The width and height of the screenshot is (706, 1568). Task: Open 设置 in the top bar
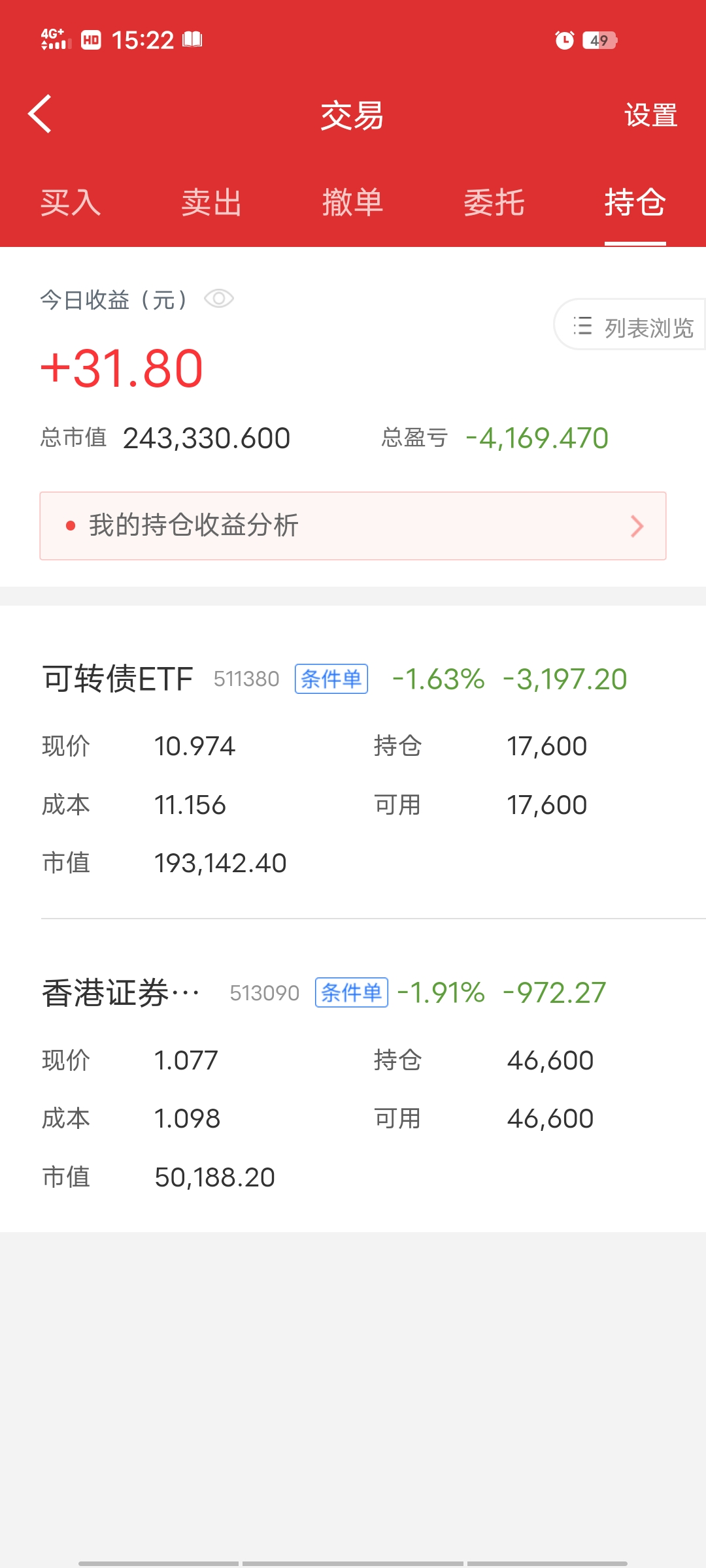tap(650, 116)
